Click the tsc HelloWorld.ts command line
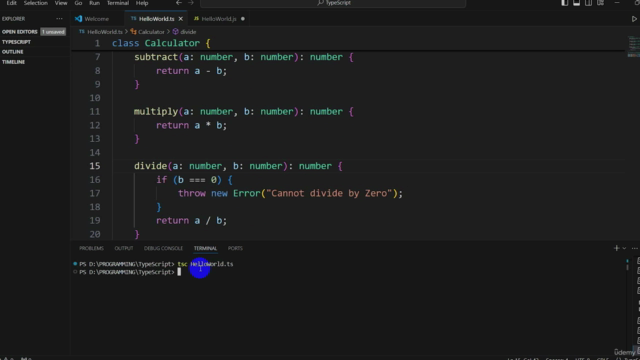This screenshot has width=640, height=360. tap(205, 264)
